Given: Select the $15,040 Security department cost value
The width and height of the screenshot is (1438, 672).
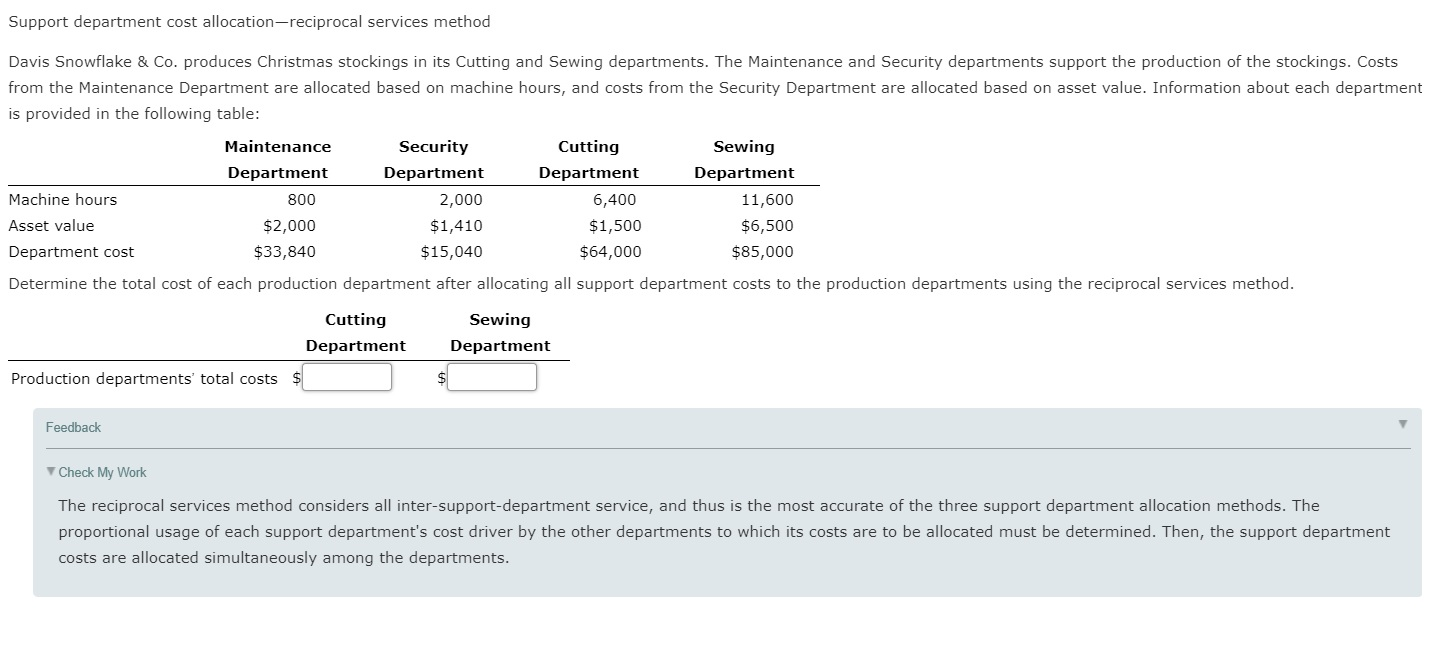Looking at the screenshot, I should (451, 251).
